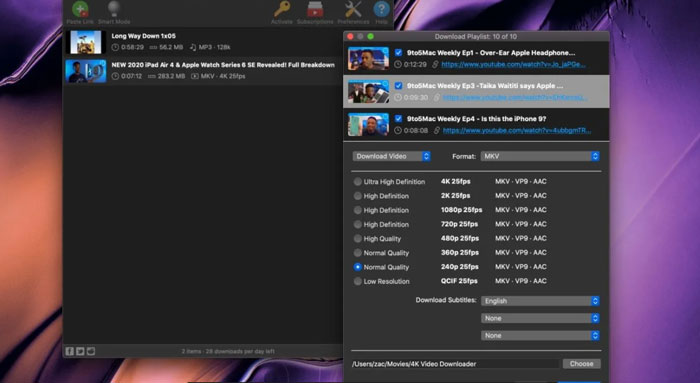Open Preferences via the tools icon
Image resolution: width=700 pixels, height=383 pixels.
click(x=353, y=9)
